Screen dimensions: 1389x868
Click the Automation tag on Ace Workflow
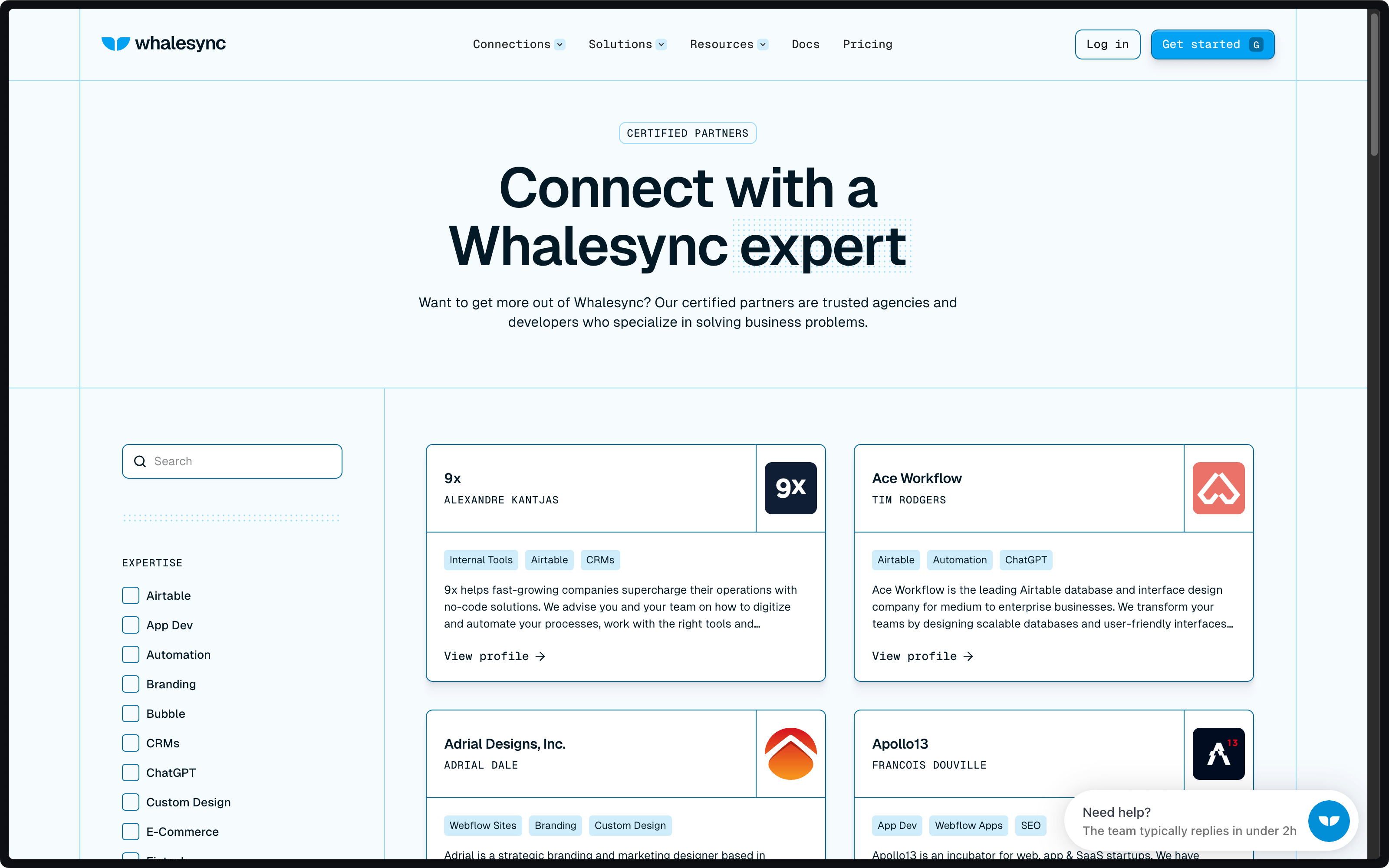click(959, 560)
